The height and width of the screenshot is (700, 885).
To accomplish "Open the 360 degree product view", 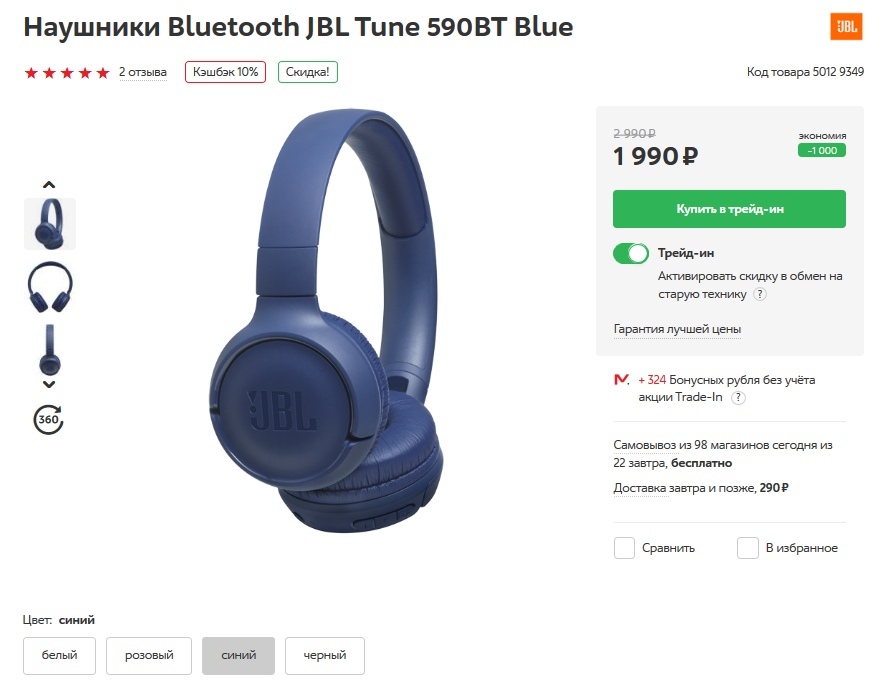I will [x=49, y=419].
